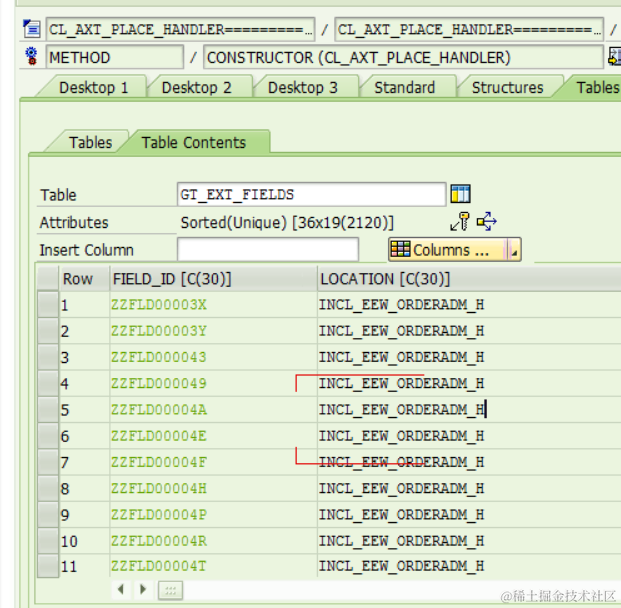The height and width of the screenshot is (608, 621).
Task: Click the scroll left arrow below the table
Action: pyautogui.click(x=121, y=589)
